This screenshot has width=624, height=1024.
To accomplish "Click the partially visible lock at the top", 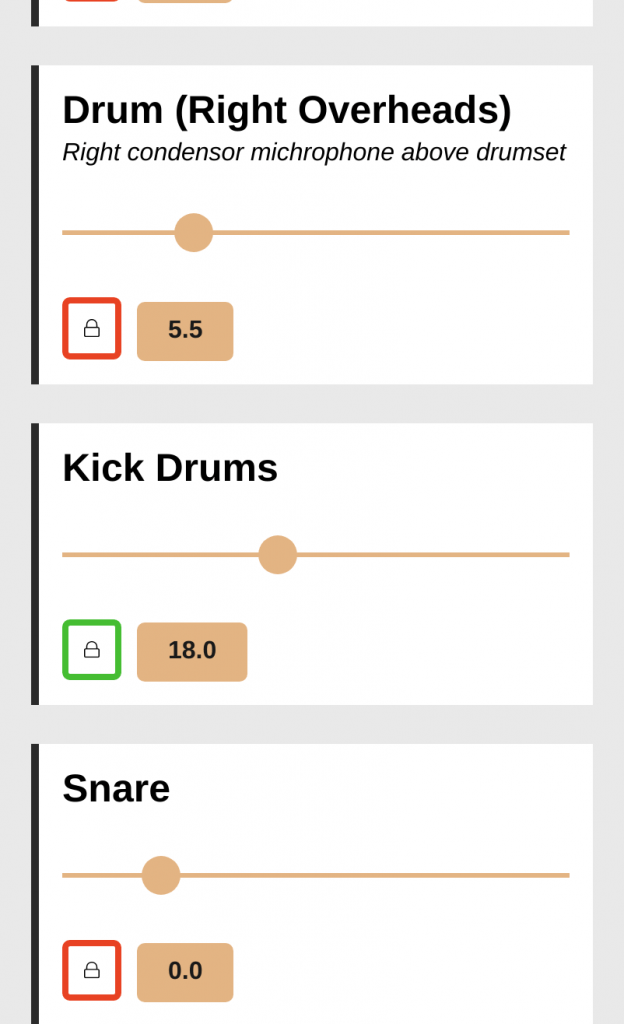I will click(x=92, y=1).
